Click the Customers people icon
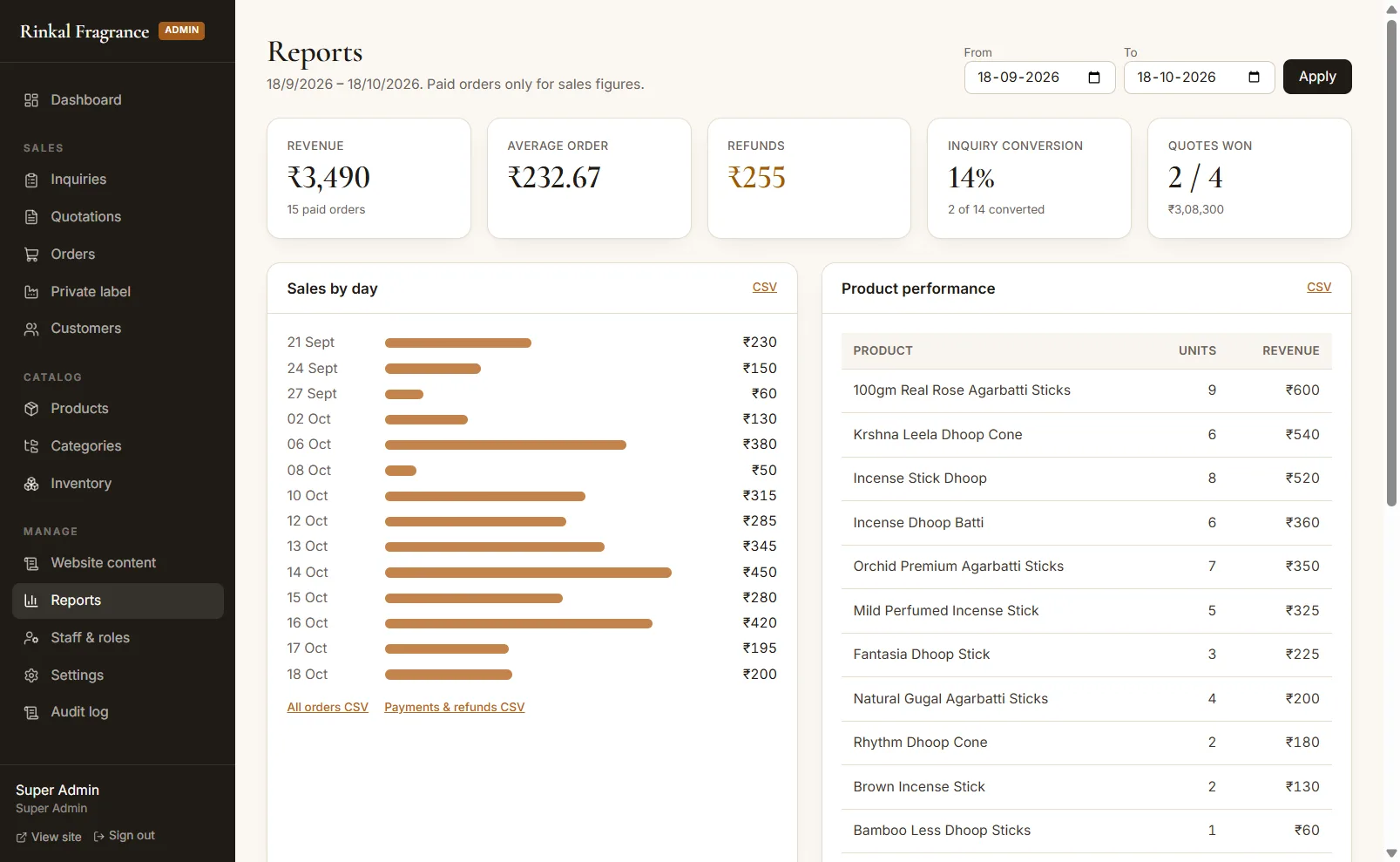Screen dimensions: 1400x862 [x=31, y=329]
